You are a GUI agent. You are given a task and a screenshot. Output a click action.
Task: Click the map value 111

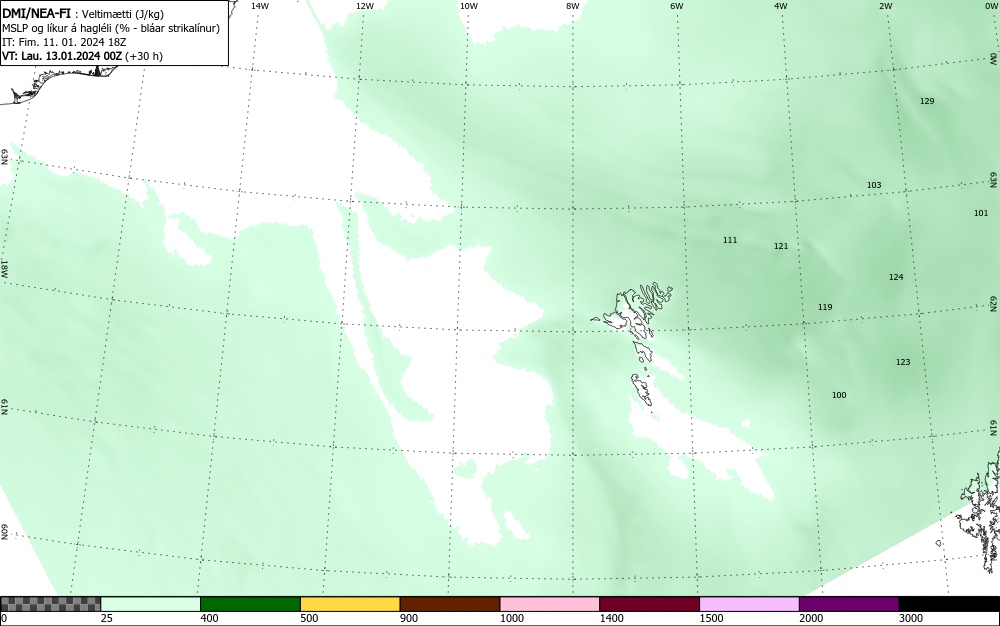tap(730, 240)
